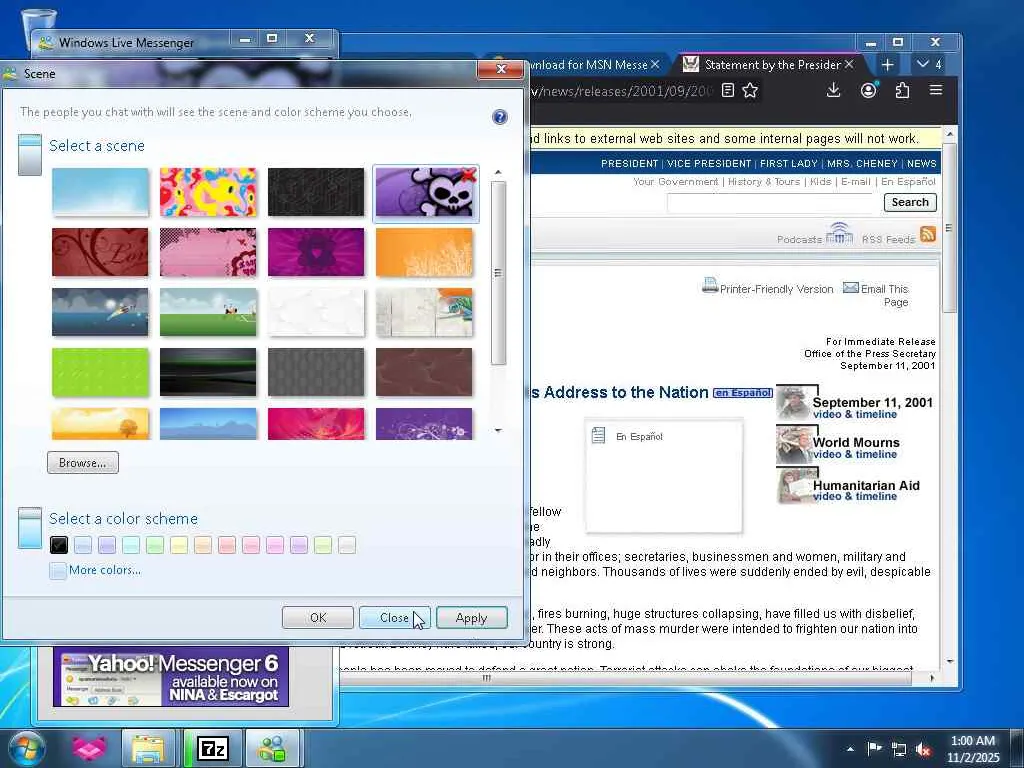The width and height of the screenshot is (1024, 768).
Task: Show hidden system tray icons
Action: [850, 749]
